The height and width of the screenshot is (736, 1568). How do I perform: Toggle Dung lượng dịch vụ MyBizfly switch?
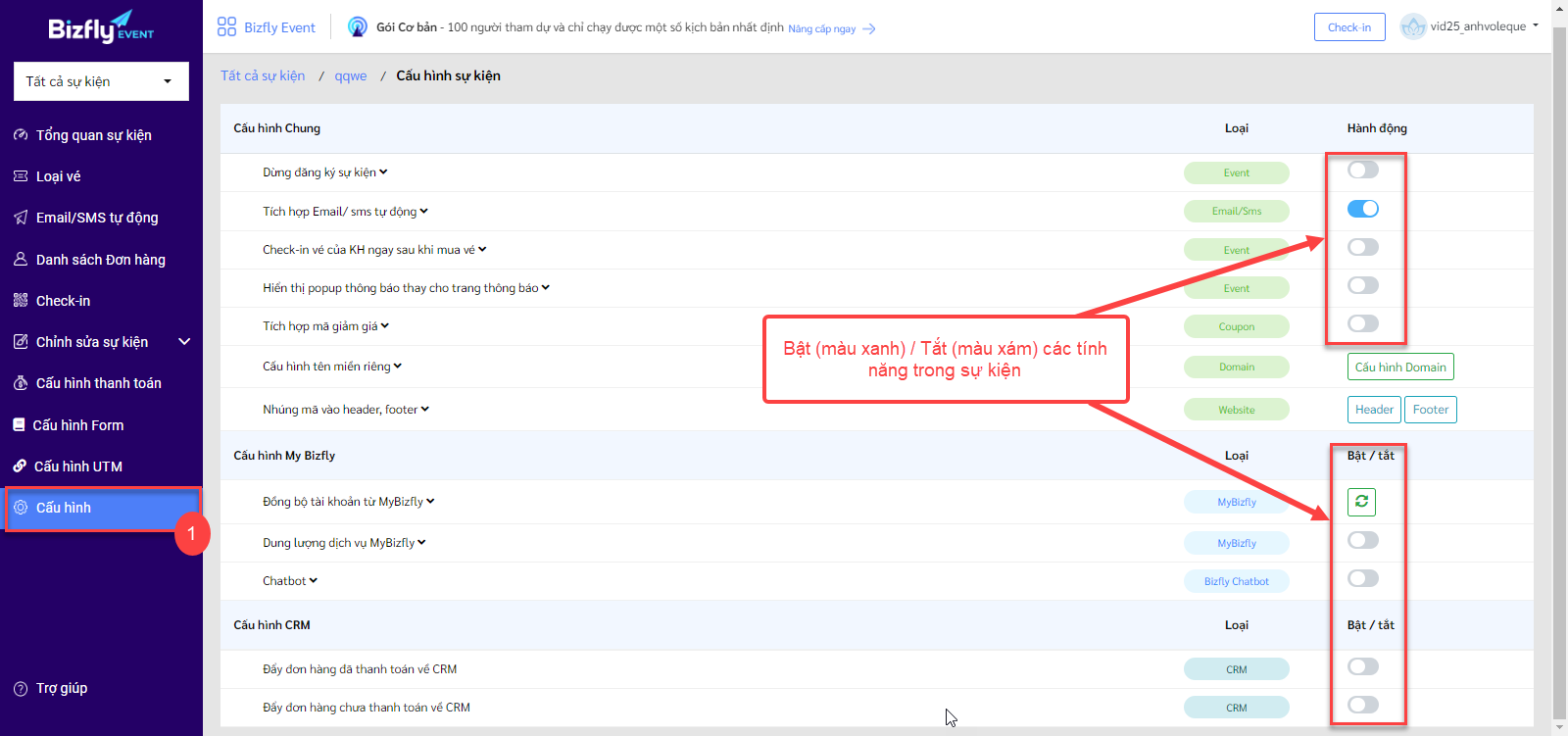click(x=1363, y=540)
